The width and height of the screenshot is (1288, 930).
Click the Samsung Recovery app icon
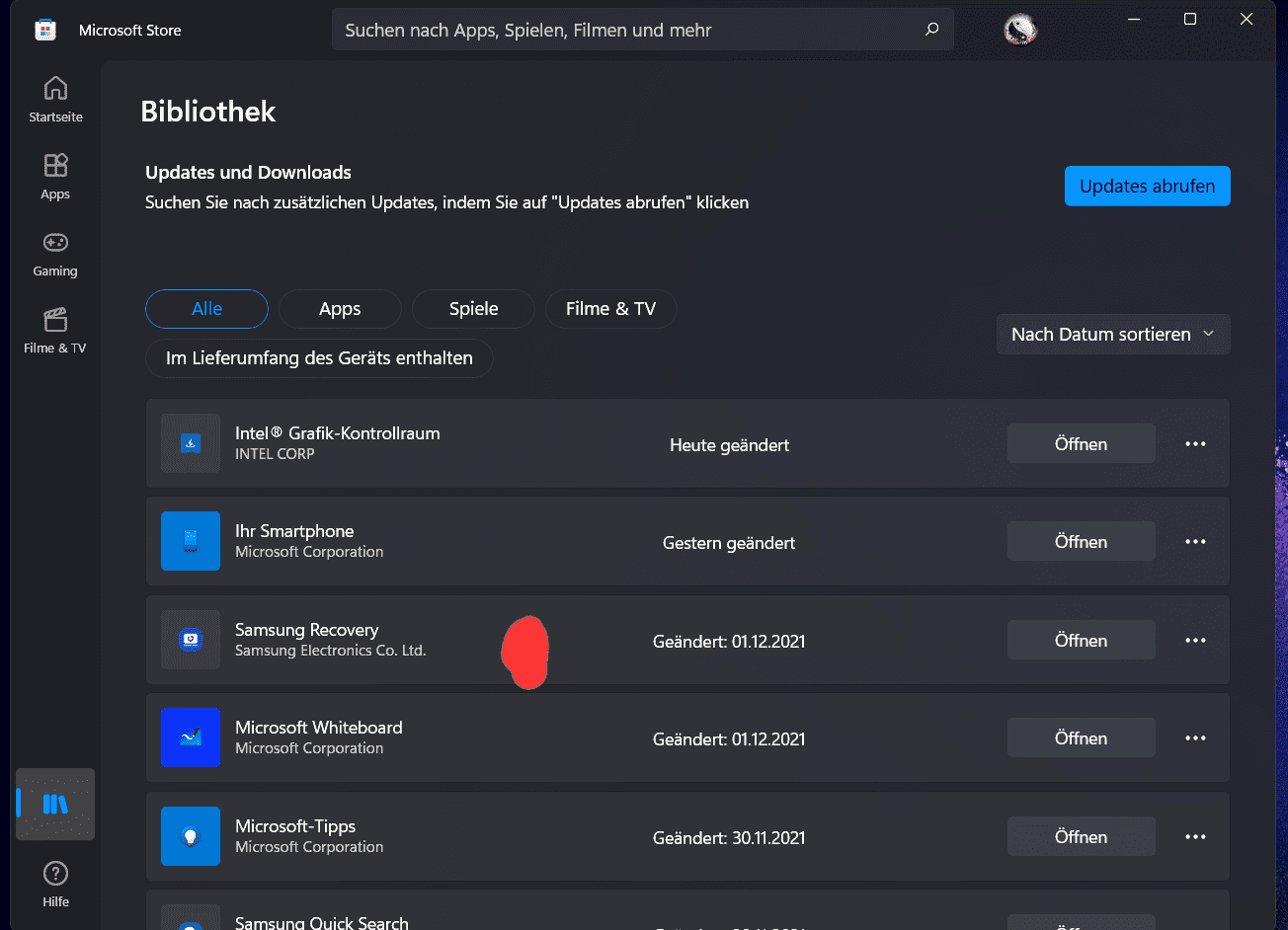point(191,640)
